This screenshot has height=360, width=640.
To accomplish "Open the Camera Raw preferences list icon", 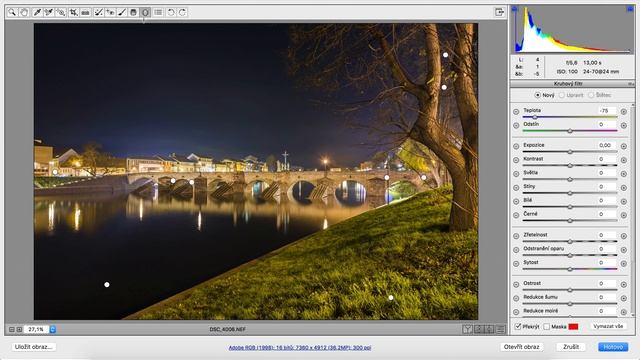I will click(158, 12).
